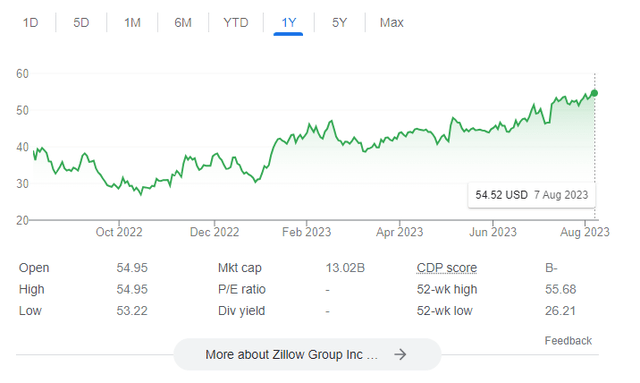Click the 40 y-axis label

(x=22, y=147)
